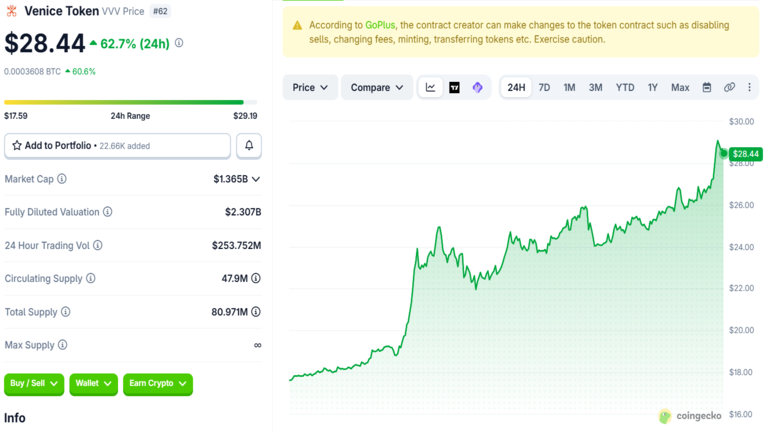Click the Info section heading
The image size is (768, 432).
coord(15,418)
